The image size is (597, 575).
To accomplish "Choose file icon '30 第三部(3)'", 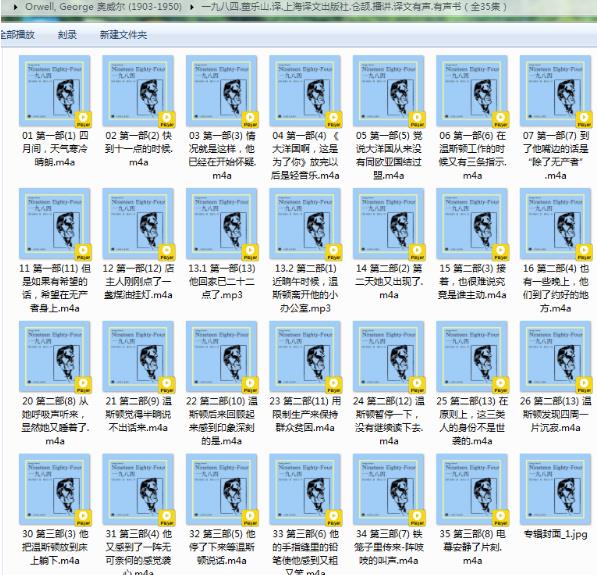I will click(55, 489).
